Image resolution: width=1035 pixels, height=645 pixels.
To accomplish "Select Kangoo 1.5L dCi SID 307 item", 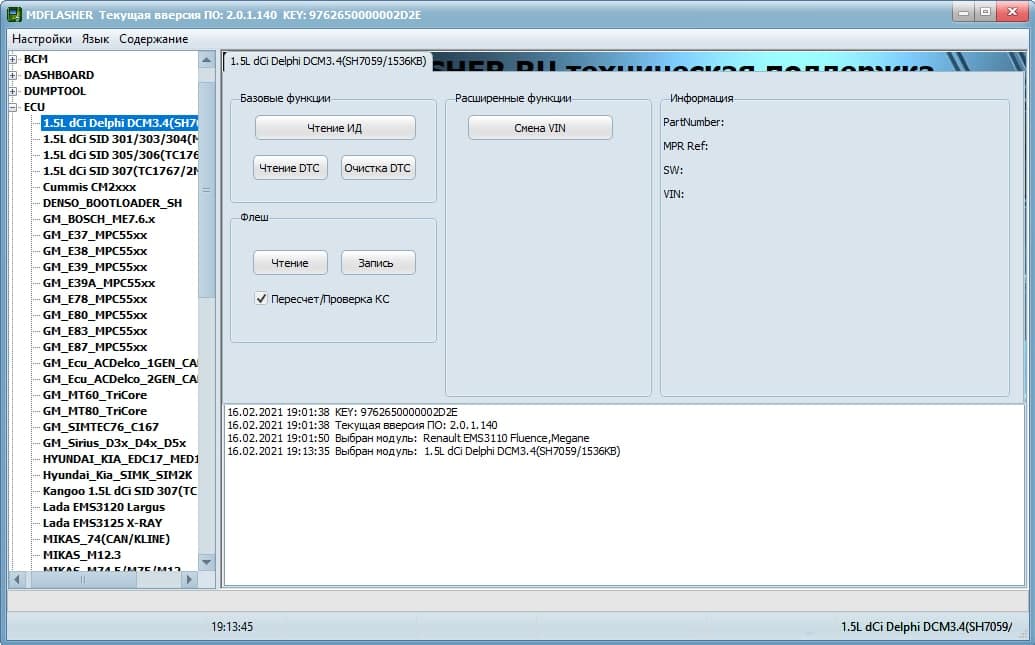I will [119, 491].
